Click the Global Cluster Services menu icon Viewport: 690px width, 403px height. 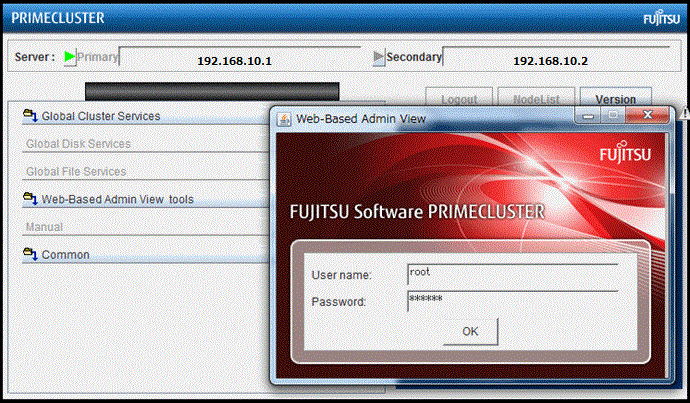tap(30, 116)
